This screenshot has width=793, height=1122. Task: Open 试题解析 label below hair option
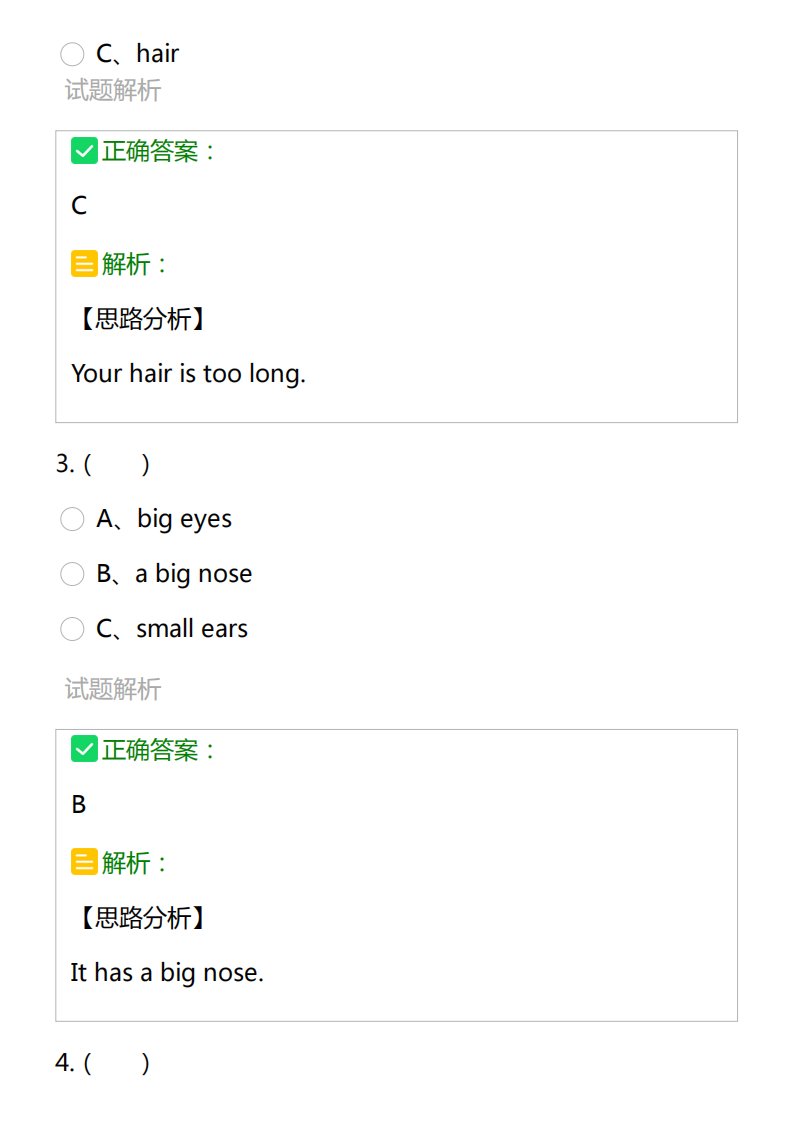(113, 91)
